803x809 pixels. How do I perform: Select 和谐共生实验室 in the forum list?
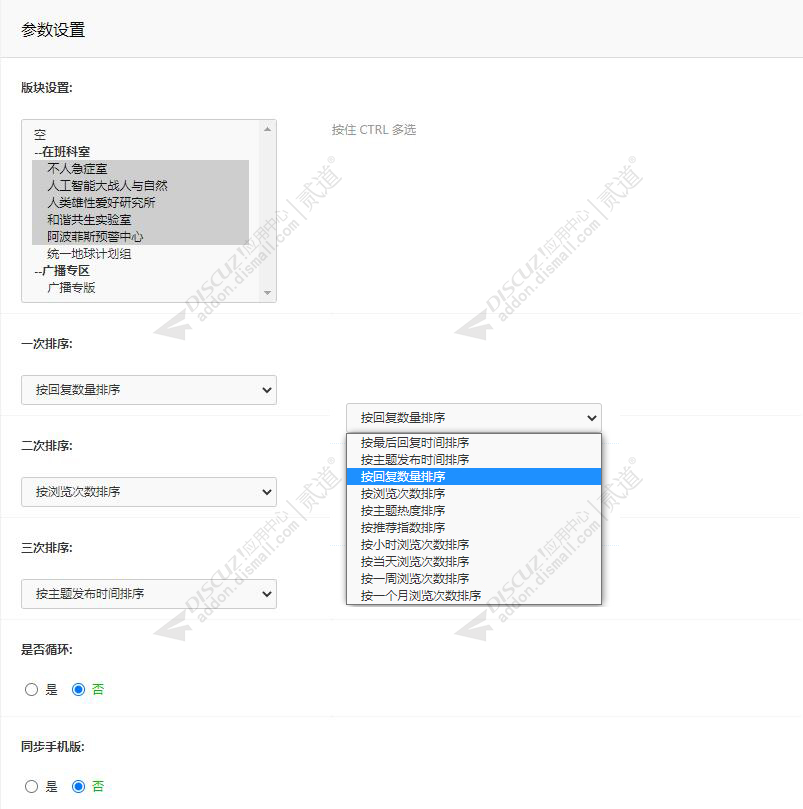(x=140, y=220)
